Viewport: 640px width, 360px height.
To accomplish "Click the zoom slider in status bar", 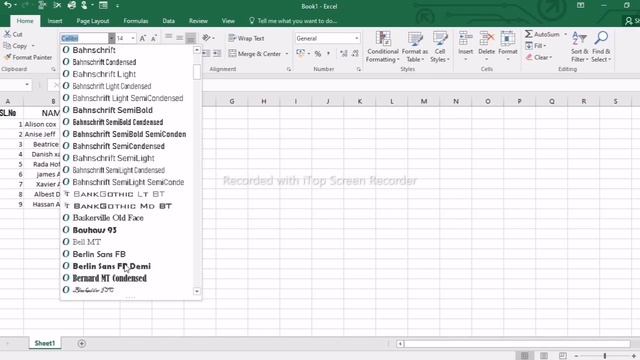I will [x=605, y=356].
